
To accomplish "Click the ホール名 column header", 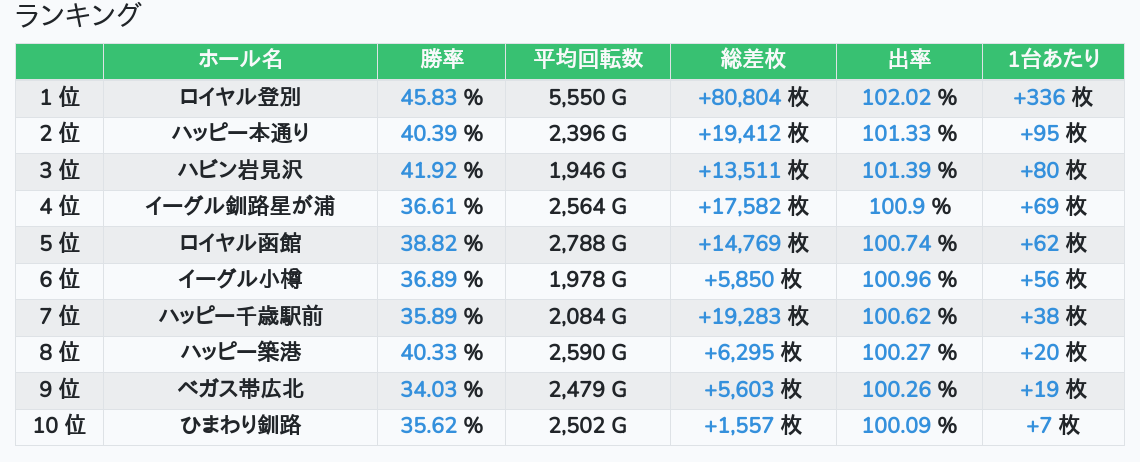I will pos(240,60).
